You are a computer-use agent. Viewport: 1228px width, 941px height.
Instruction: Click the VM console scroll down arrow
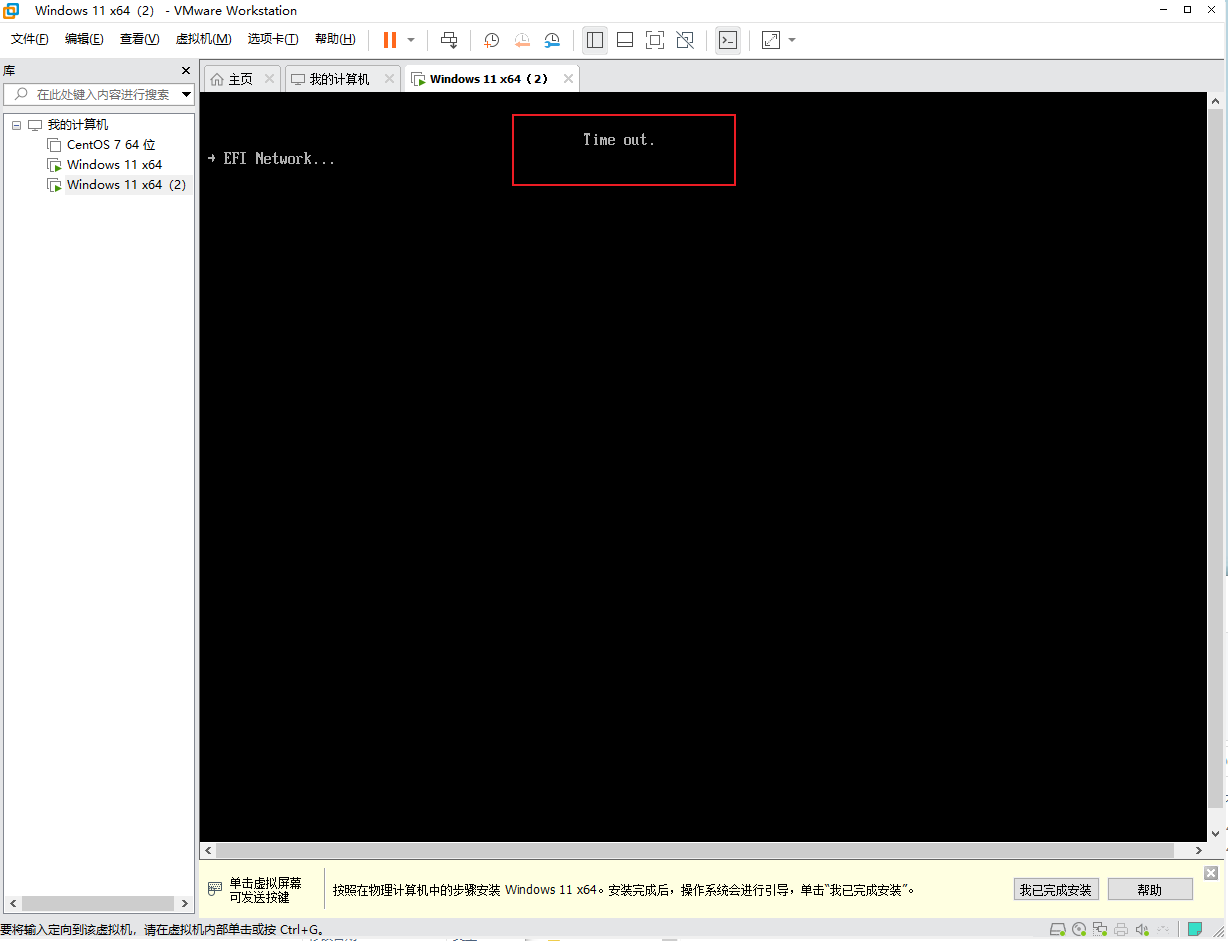click(x=1216, y=833)
